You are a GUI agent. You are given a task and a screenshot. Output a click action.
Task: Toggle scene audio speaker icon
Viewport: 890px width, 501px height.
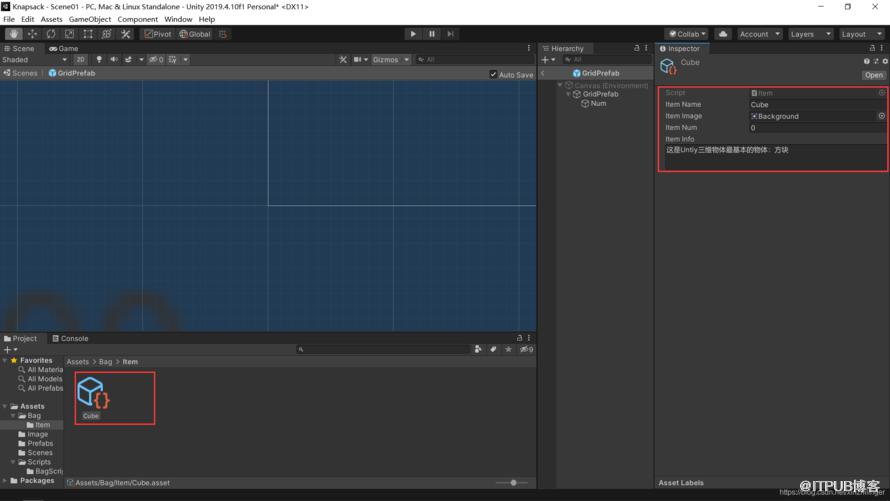click(x=114, y=60)
